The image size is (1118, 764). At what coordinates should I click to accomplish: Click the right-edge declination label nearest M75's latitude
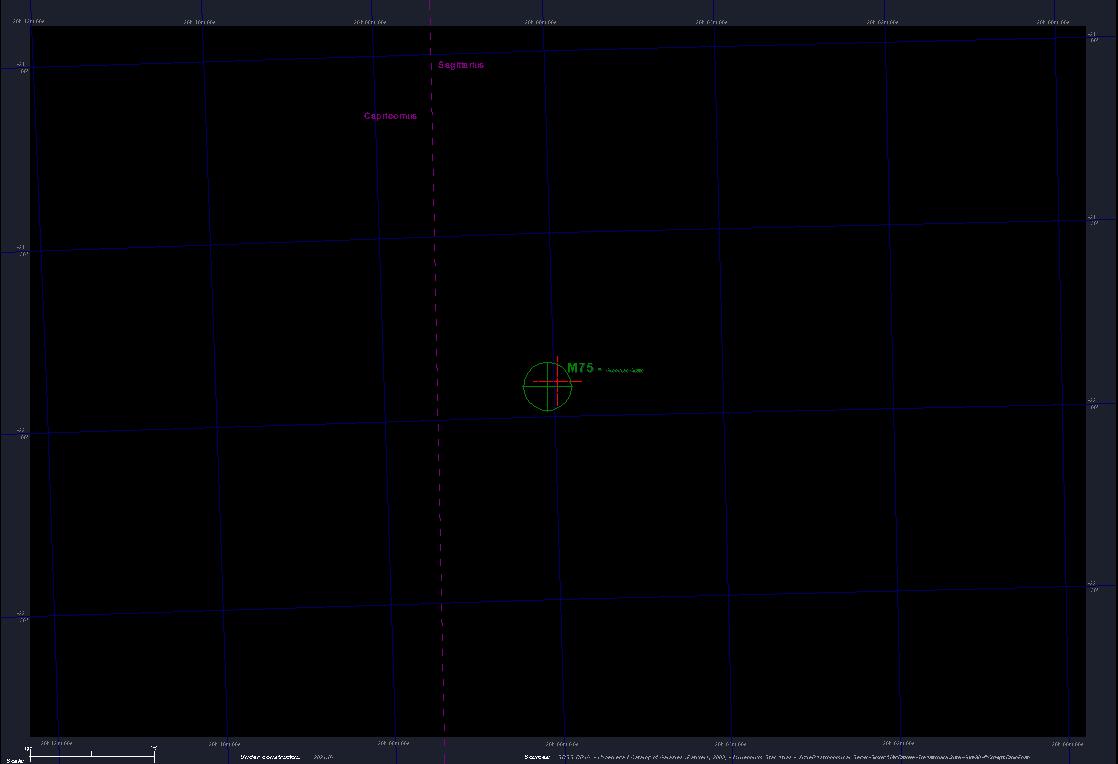click(1092, 403)
